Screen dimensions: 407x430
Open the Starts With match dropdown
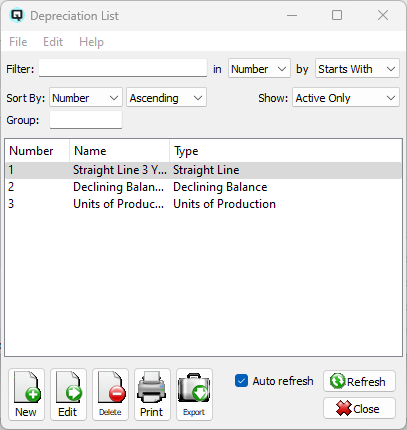click(x=357, y=69)
